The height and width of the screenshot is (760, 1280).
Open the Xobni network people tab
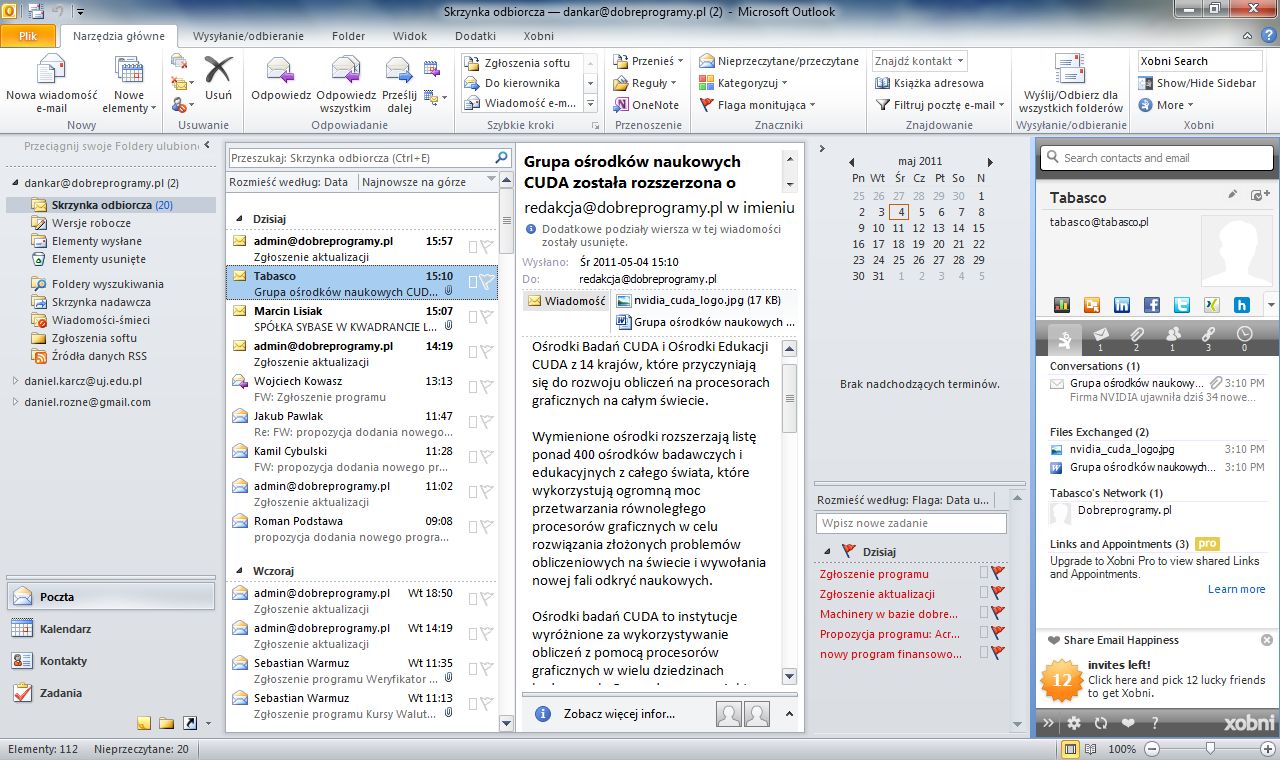point(1172,338)
